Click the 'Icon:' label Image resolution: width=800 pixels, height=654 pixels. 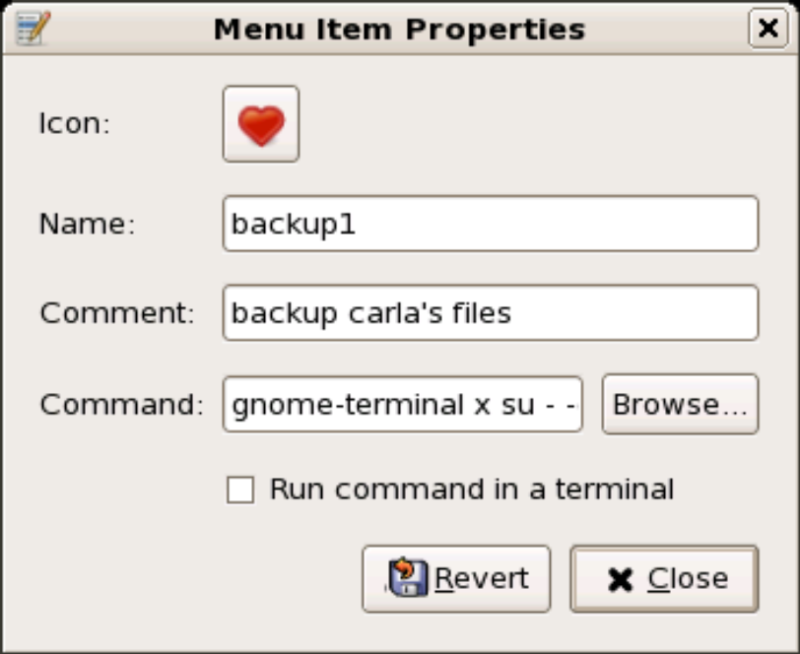[x=75, y=123]
